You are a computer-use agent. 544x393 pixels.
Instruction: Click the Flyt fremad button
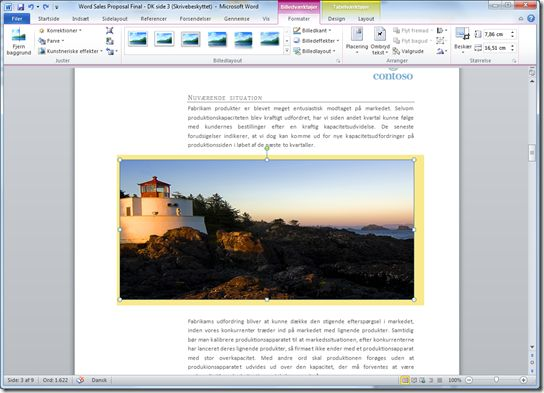(x=412, y=31)
